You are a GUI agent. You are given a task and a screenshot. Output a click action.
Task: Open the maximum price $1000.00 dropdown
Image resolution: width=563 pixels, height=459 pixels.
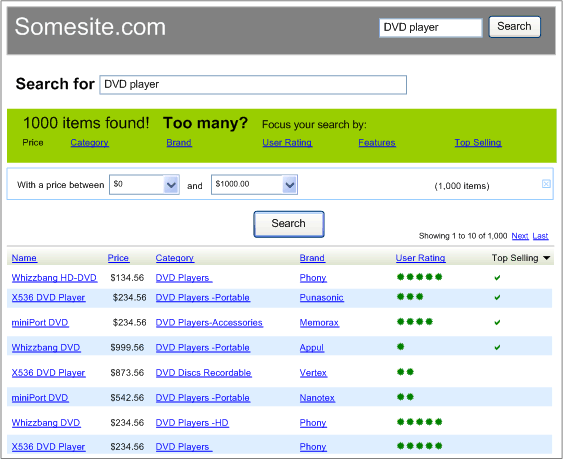coord(289,185)
